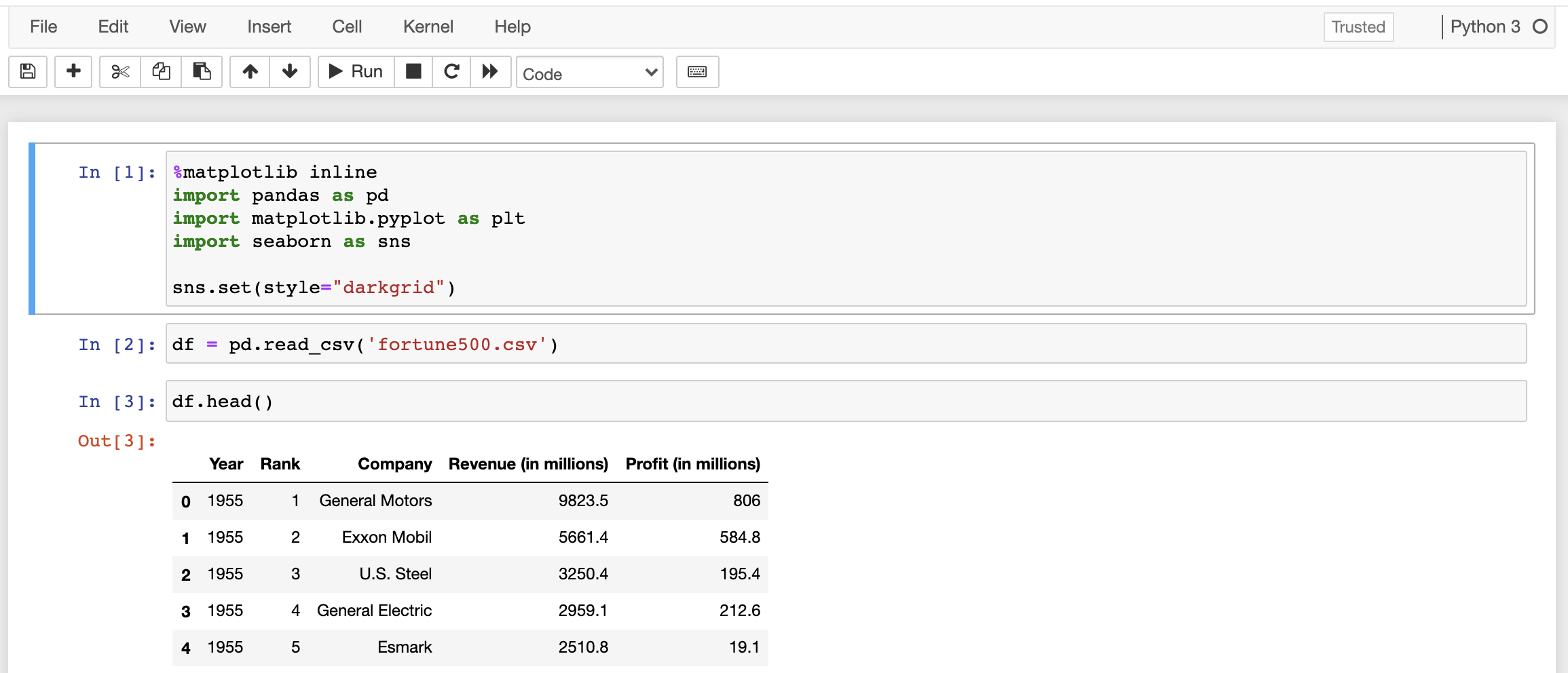This screenshot has width=1568, height=673.
Task: Open the cell type Code dropdown
Action: click(589, 73)
